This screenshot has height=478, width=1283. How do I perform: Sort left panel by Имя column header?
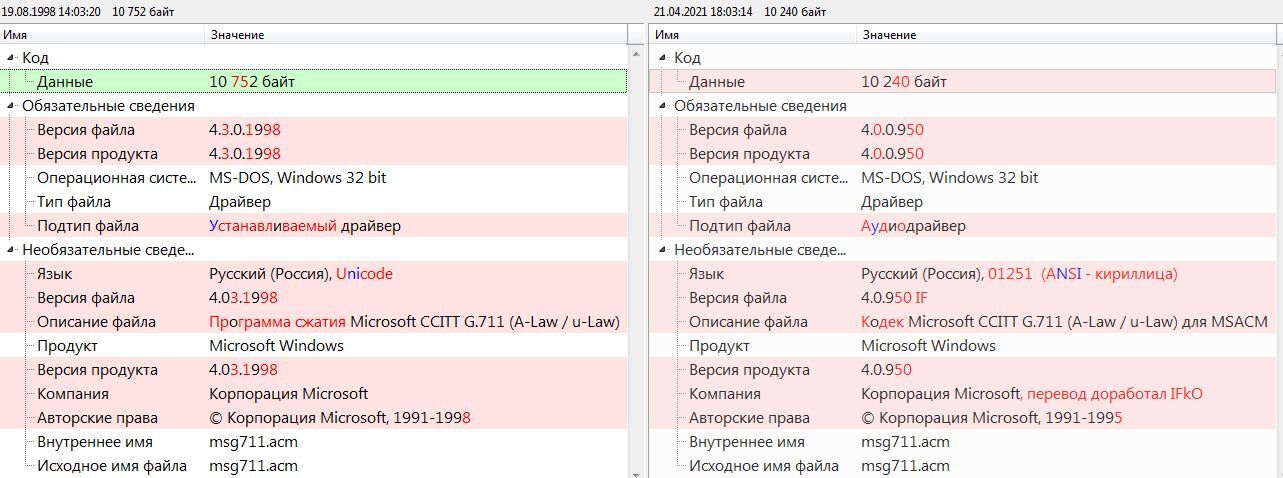tap(103, 35)
